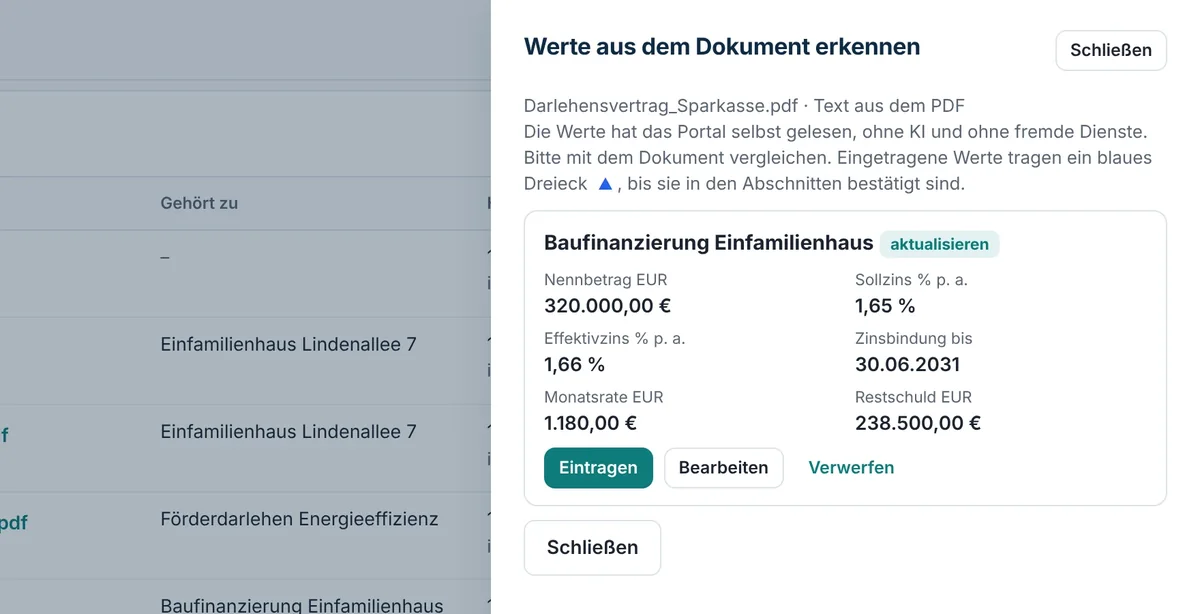Open editing via the Bearbeiten button
1200x614 pixels.
[723, 468]
